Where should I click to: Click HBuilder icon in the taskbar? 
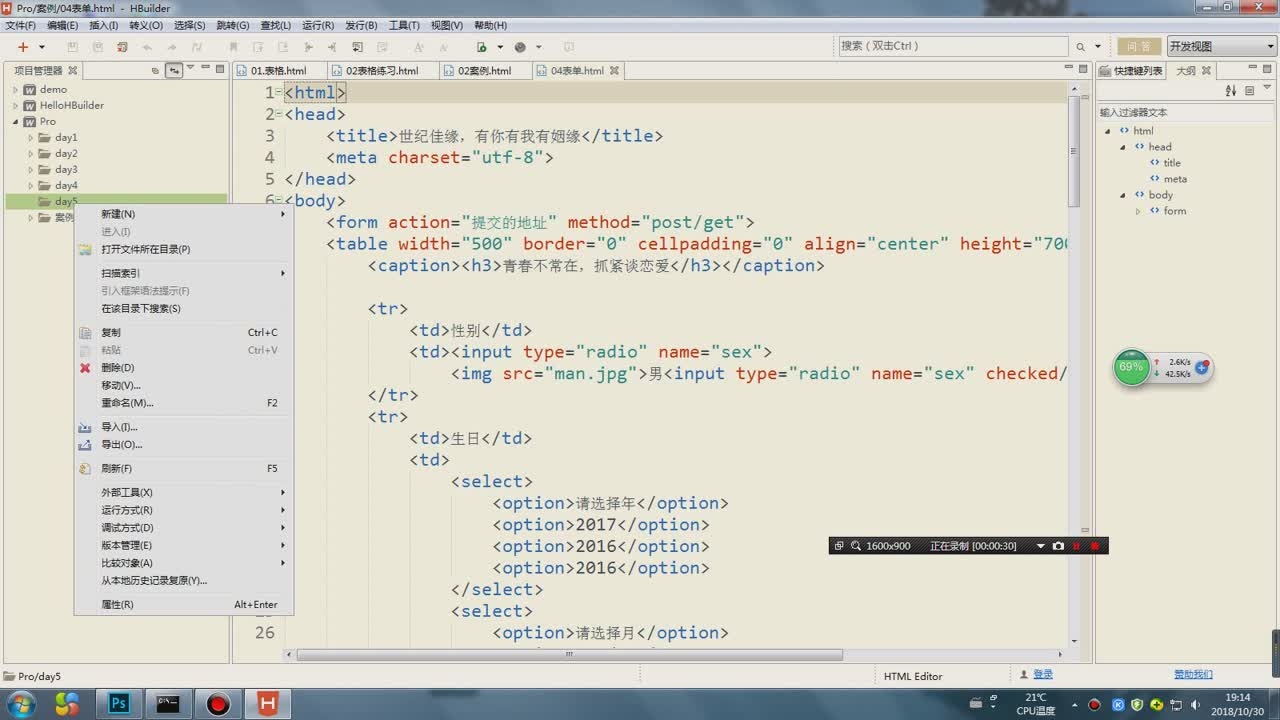point(268,704)
